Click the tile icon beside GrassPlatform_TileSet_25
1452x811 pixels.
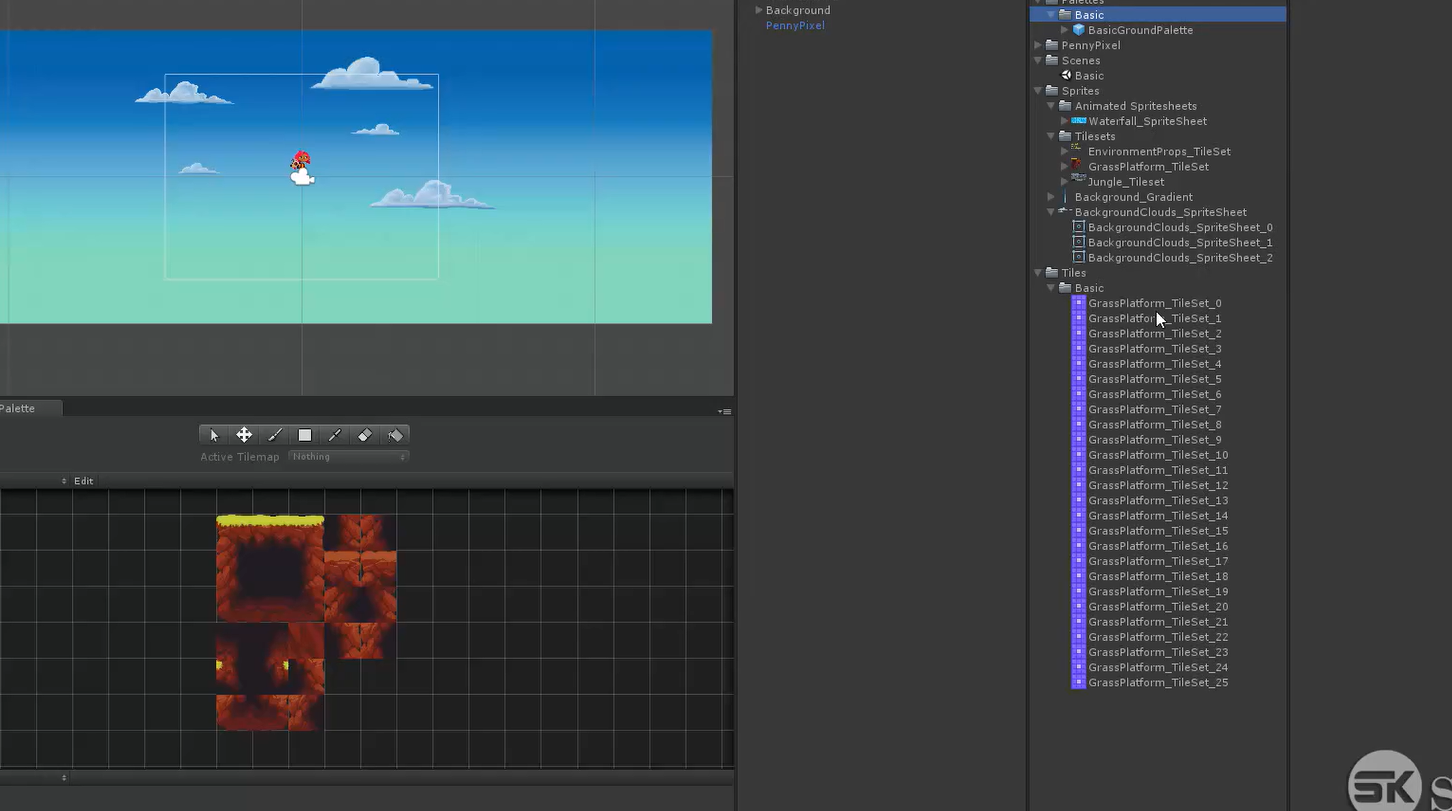click(1078, 682)
